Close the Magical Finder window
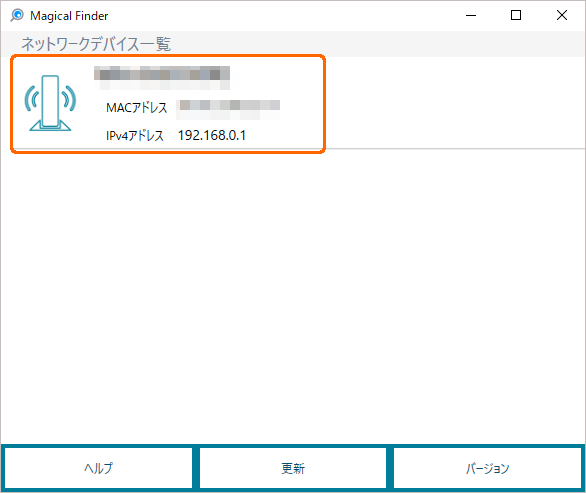This screenshot has width=586, height=493. click(x=562, y=15)
